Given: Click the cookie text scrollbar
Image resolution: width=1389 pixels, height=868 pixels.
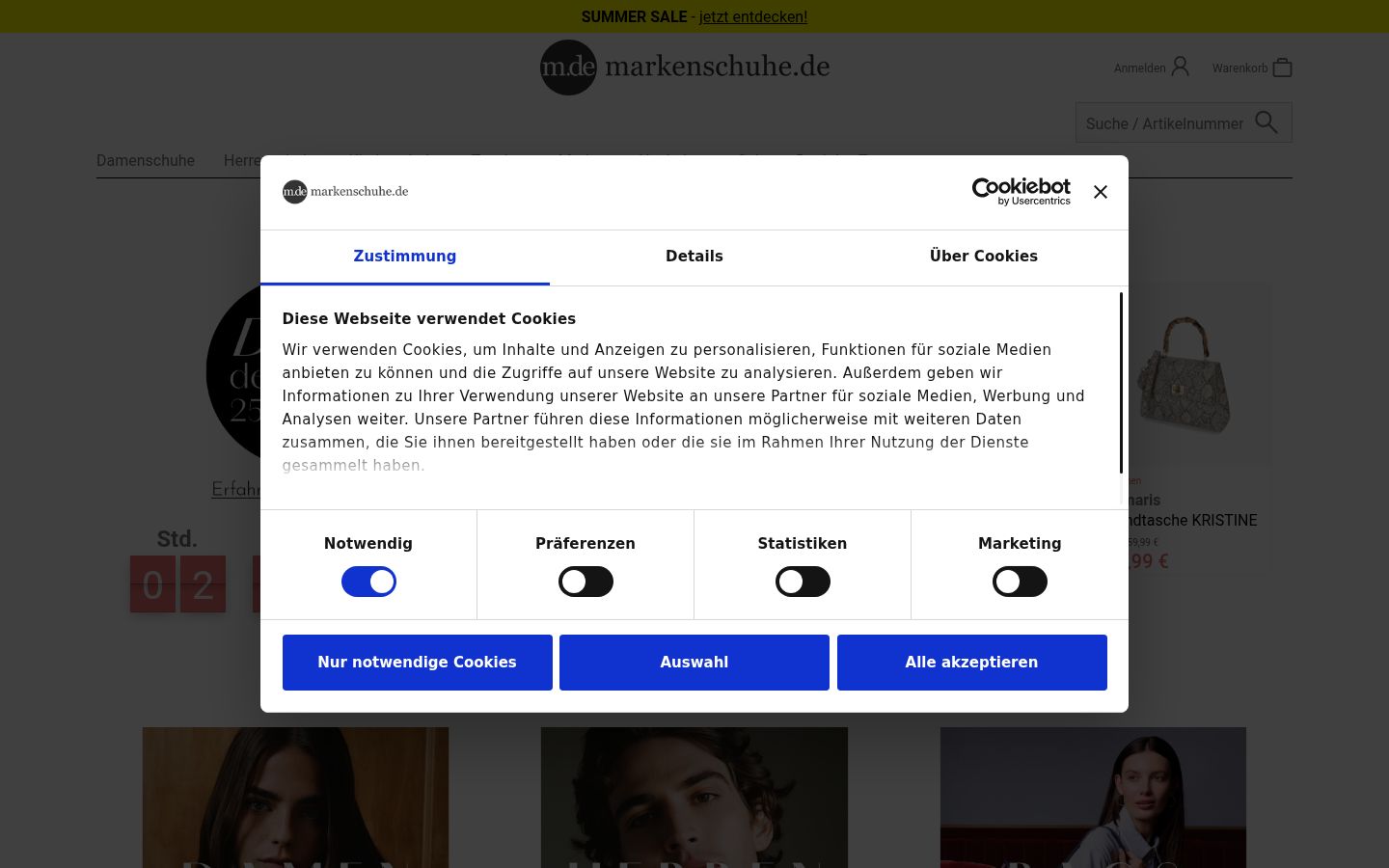Looking at the screenshot, I should pyautogui.click(x=1121, y=383).
